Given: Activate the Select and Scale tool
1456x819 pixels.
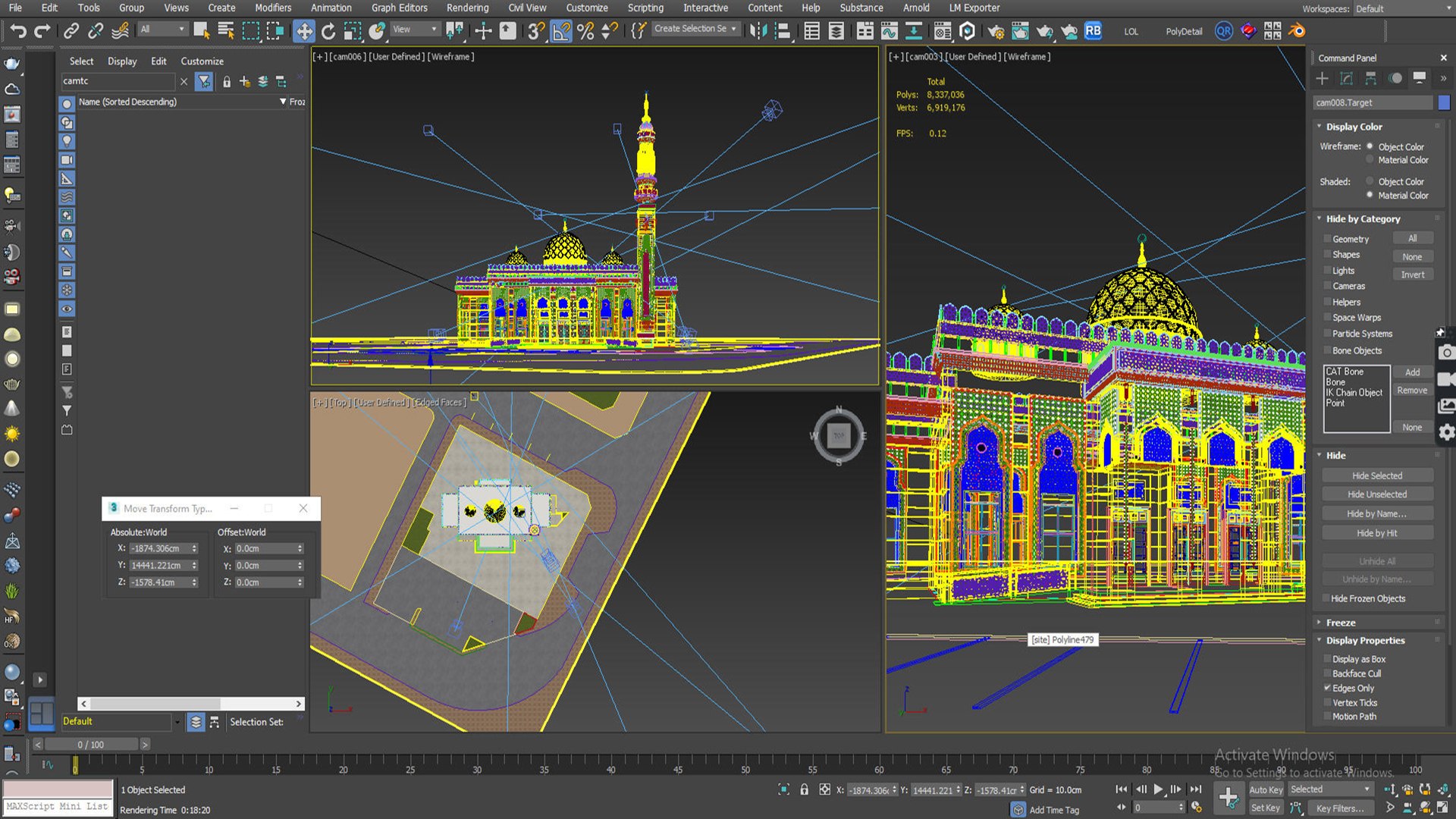Looking at the screenshot, I should pos(353,31).
